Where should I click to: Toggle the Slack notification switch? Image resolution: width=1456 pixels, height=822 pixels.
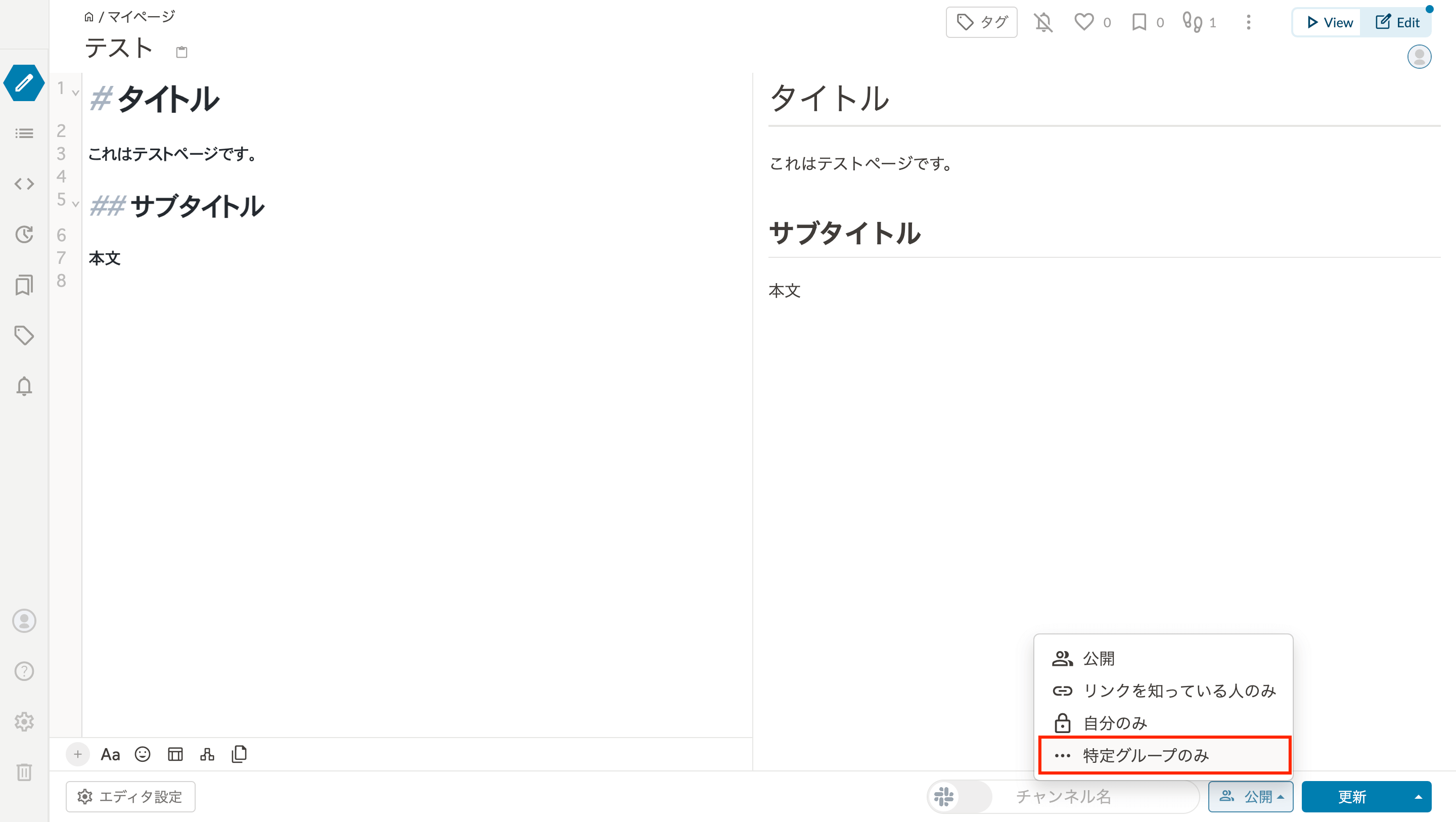[x=960, y=797]
